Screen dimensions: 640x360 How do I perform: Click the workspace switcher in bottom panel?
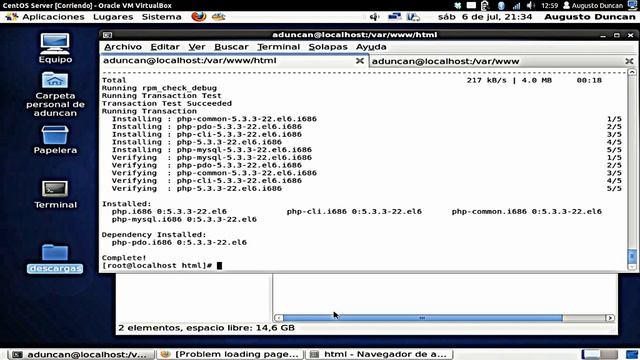pyautogui.click(x=600, y=354)
